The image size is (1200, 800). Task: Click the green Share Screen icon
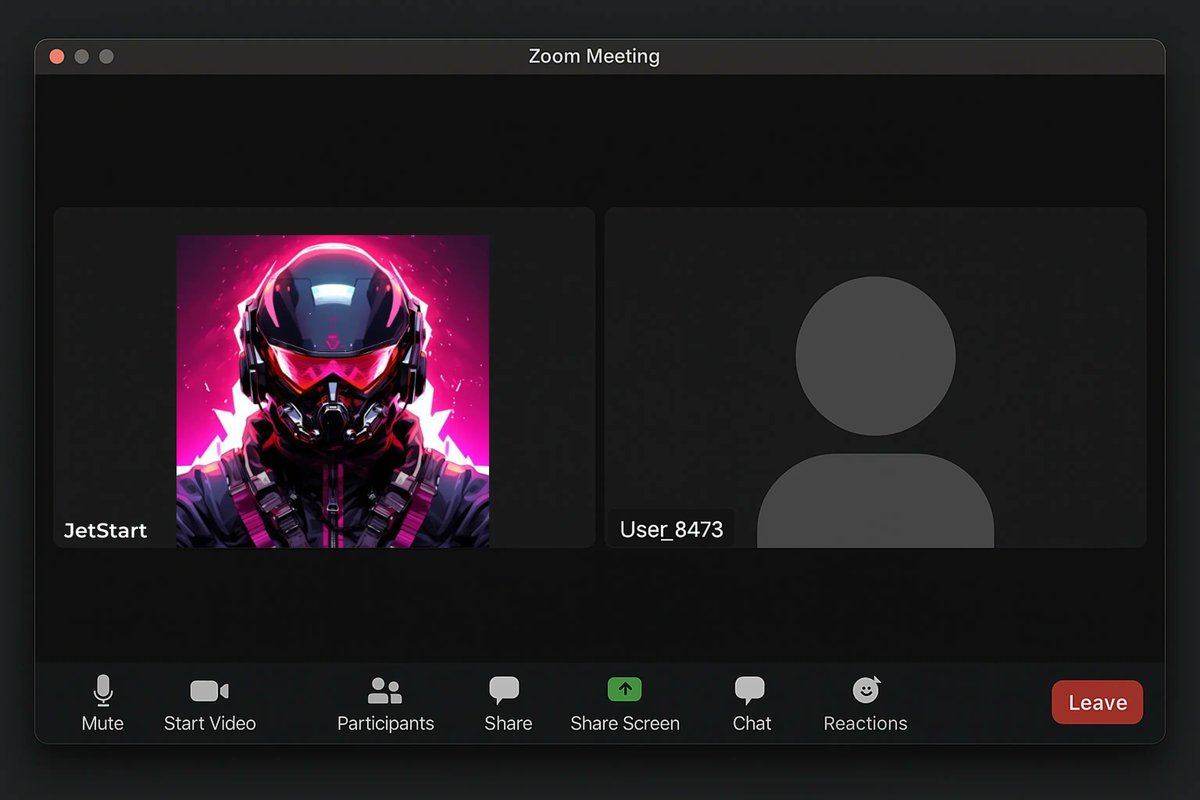[625, 689]
